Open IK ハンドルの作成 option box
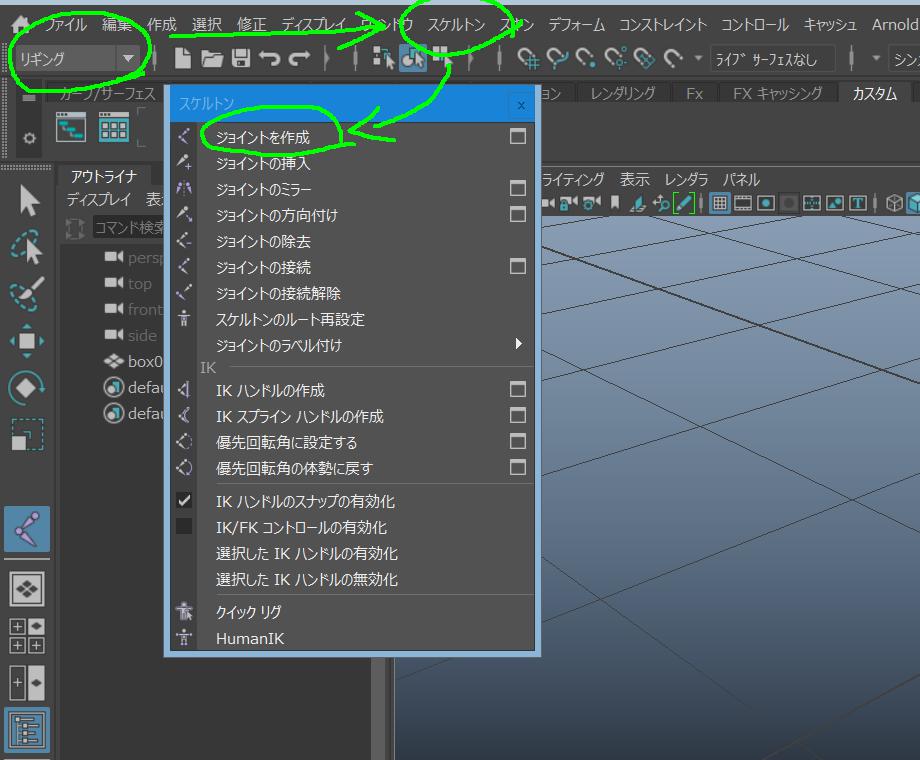This screenshot has width=920, height=760. tap(518, 389)
